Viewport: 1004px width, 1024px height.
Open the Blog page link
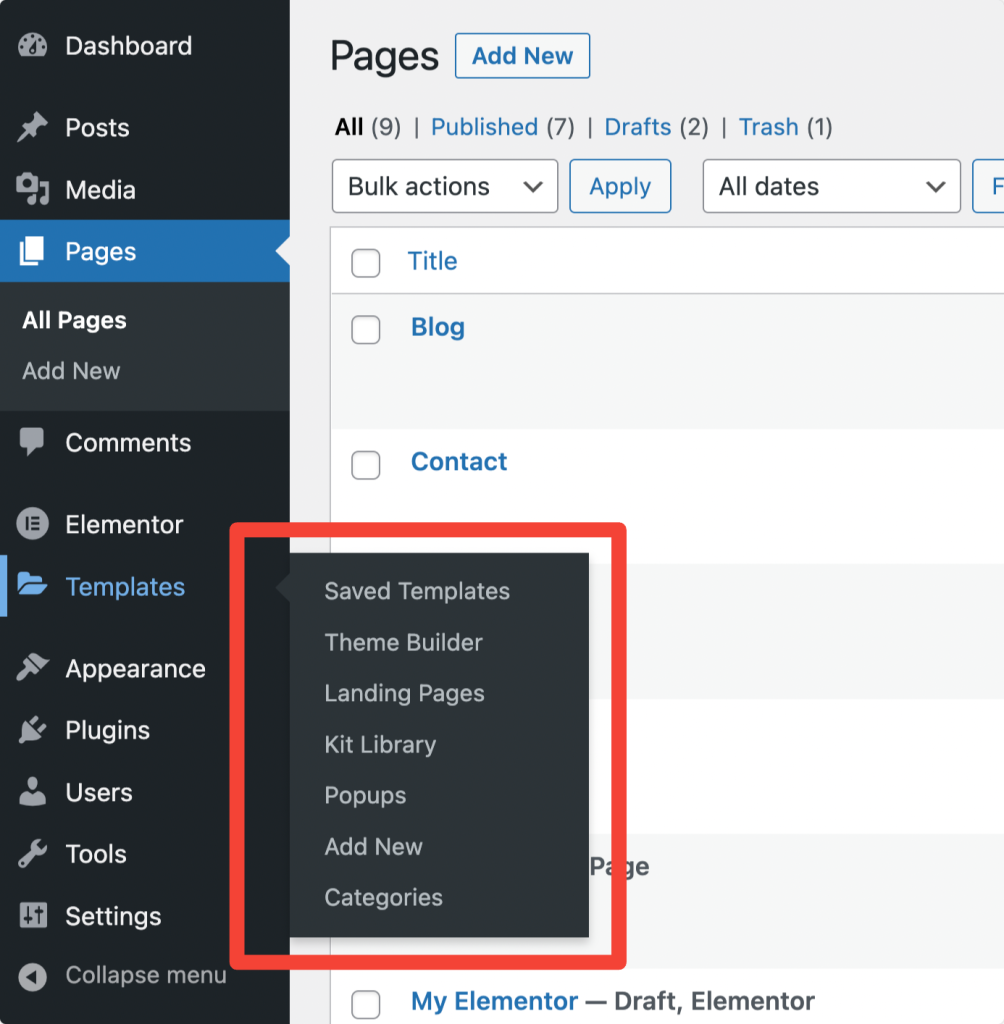point(438,327)
